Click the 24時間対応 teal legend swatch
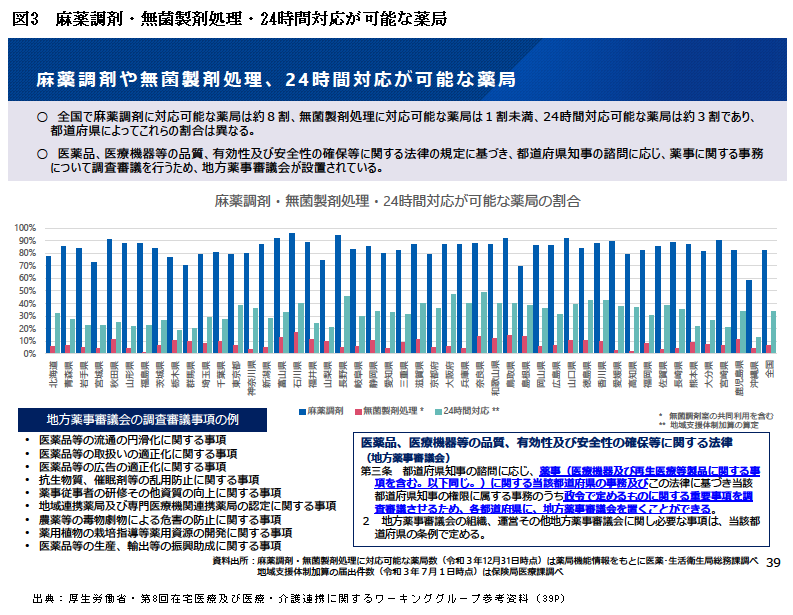 438,411
